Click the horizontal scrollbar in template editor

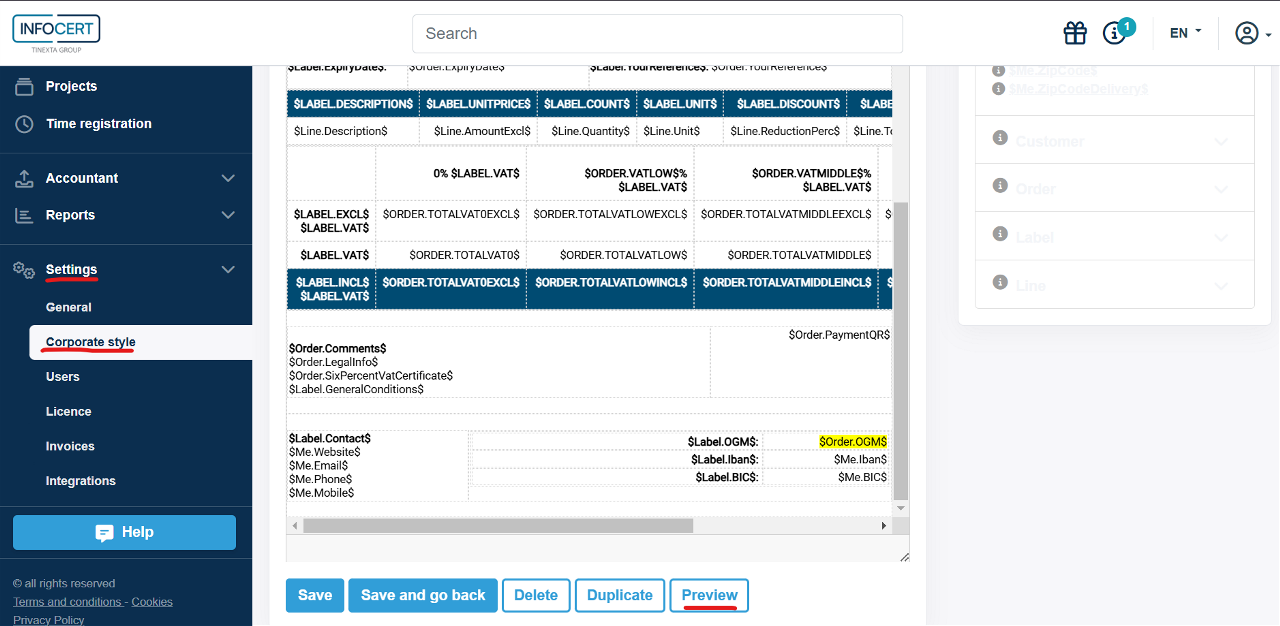498,526
